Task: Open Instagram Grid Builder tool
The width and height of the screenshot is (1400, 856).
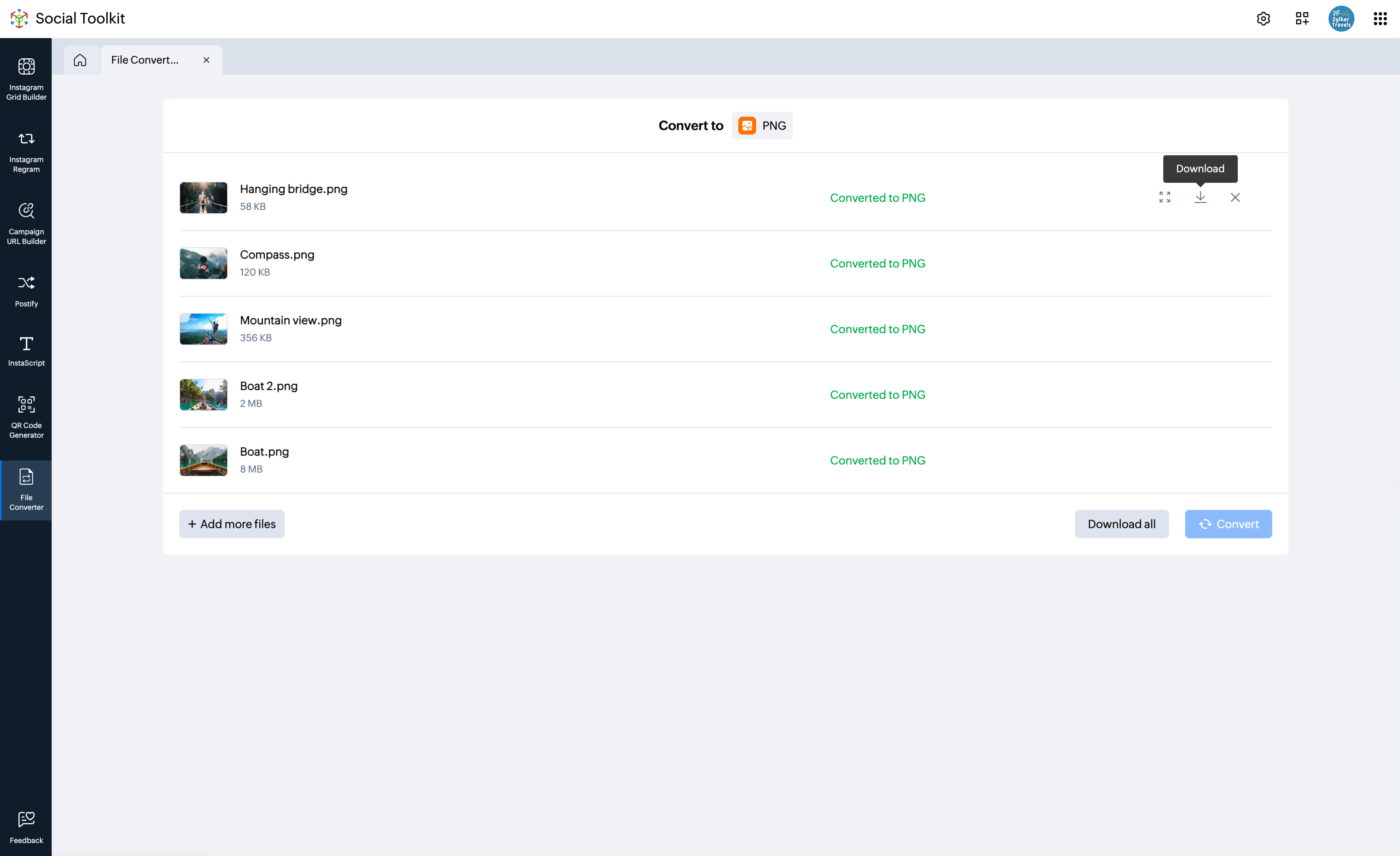Action: 26,79
